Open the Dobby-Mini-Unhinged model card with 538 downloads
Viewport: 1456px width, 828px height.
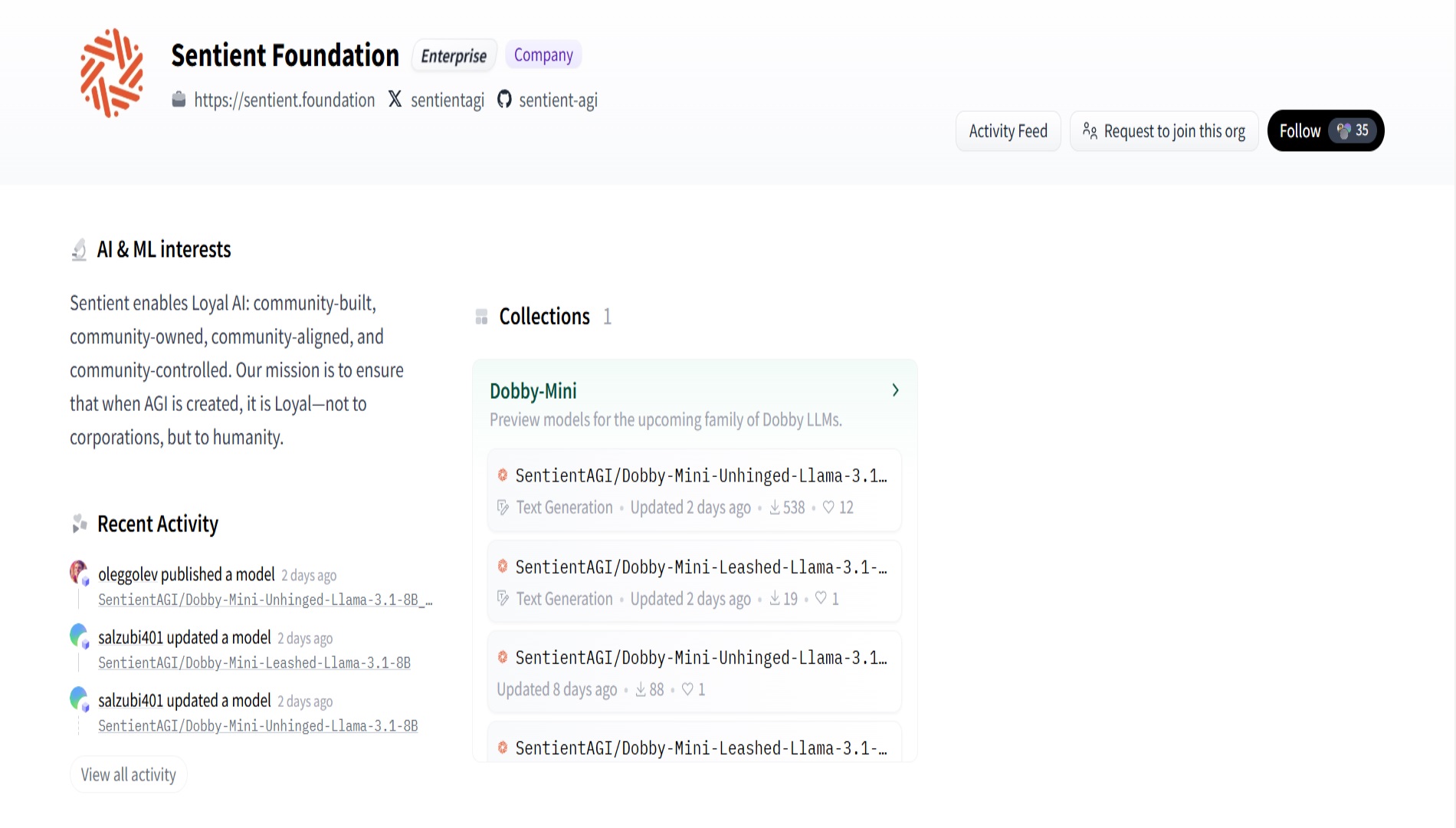click(x=694, y=491)
